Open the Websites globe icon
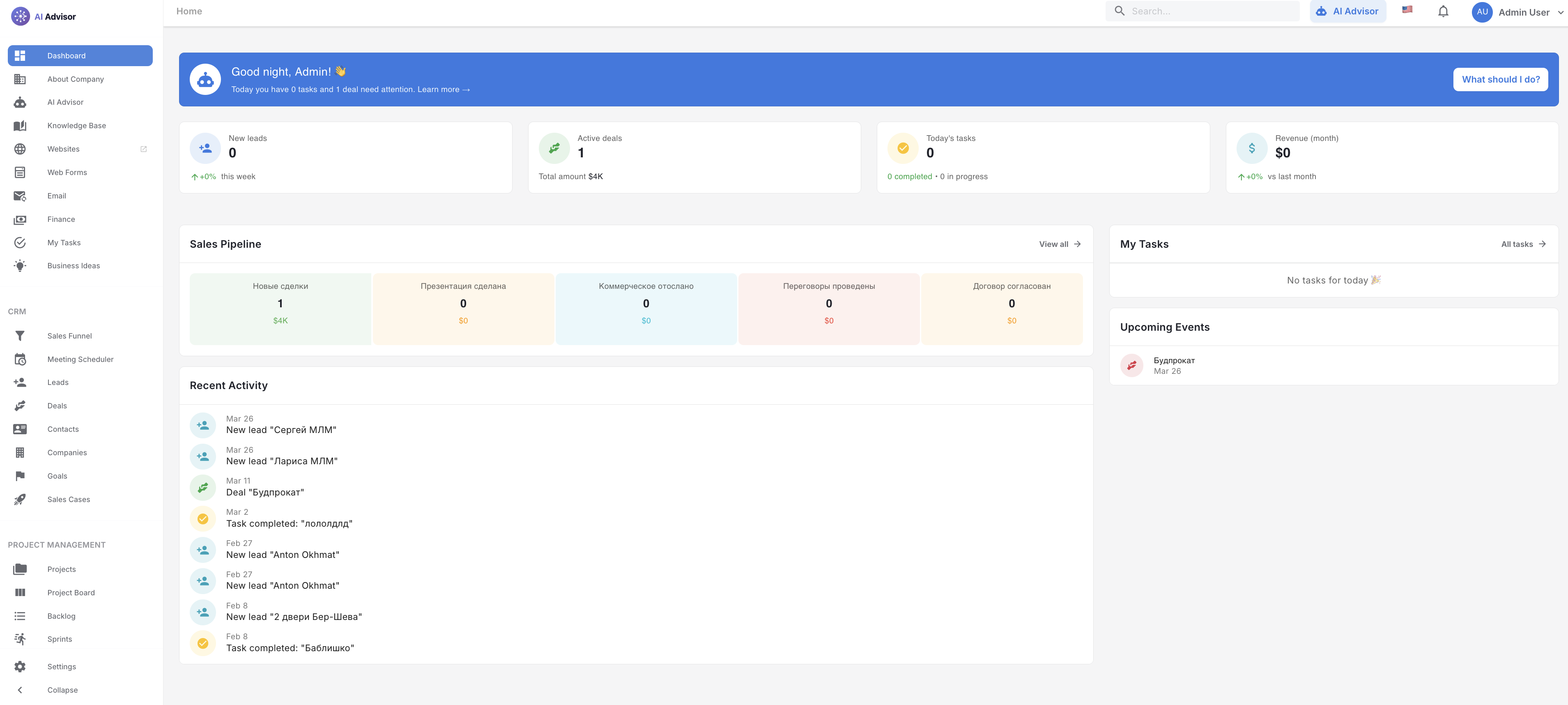This screenshot has width=1568, height=705. pos(20,149)
